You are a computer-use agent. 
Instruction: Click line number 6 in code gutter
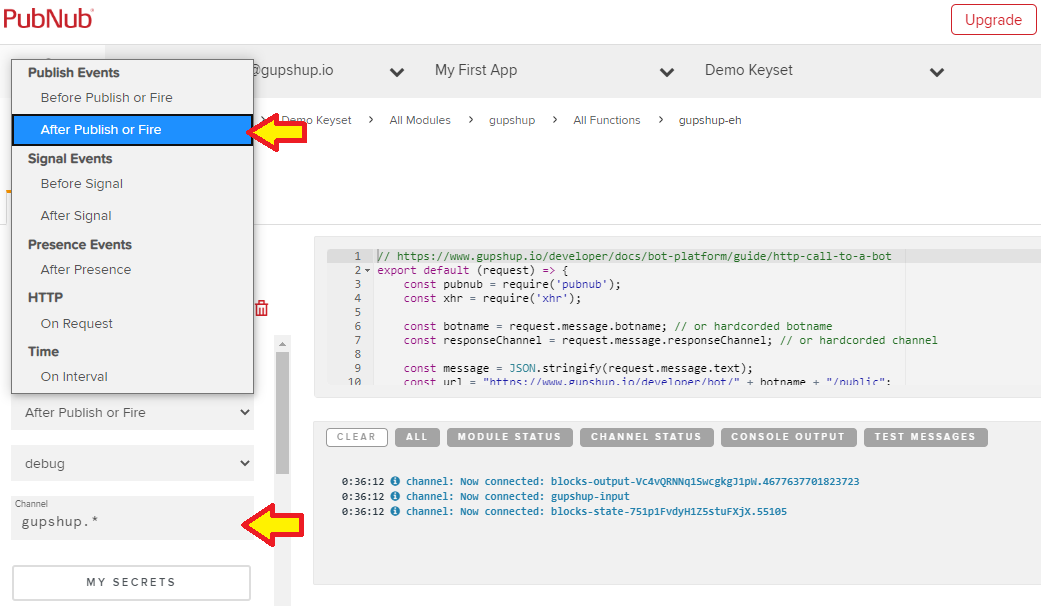(358, 326)
